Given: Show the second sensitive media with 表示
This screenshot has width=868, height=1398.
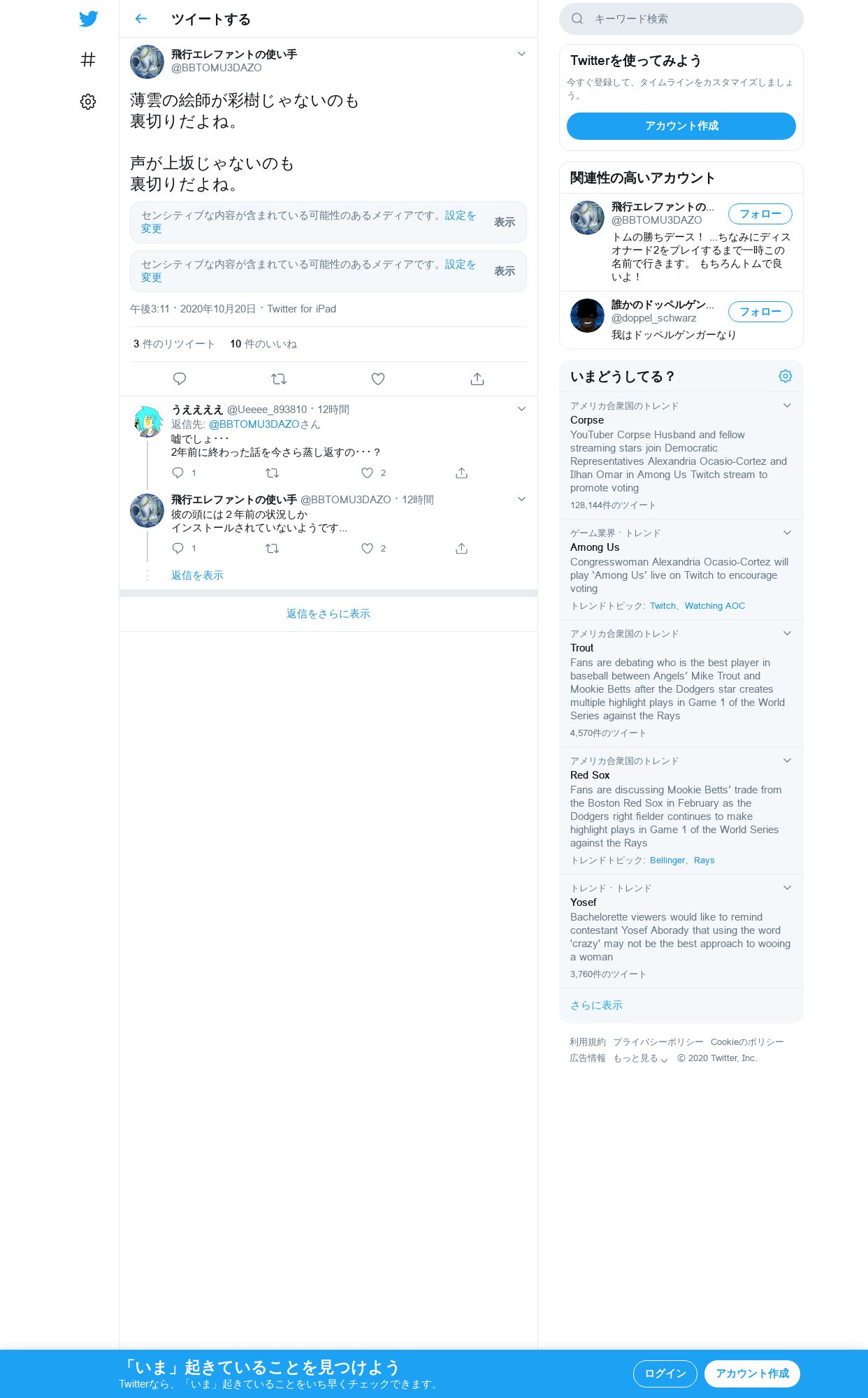Looking at the screenshot, I should click(505, 271).
